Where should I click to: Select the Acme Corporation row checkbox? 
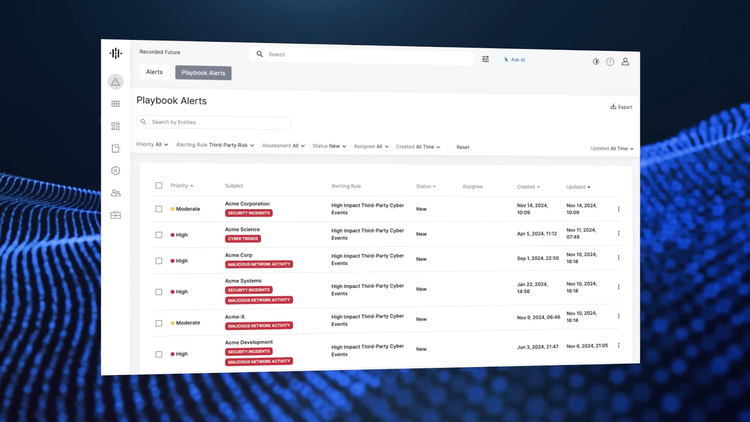click(x=158, y=209)
